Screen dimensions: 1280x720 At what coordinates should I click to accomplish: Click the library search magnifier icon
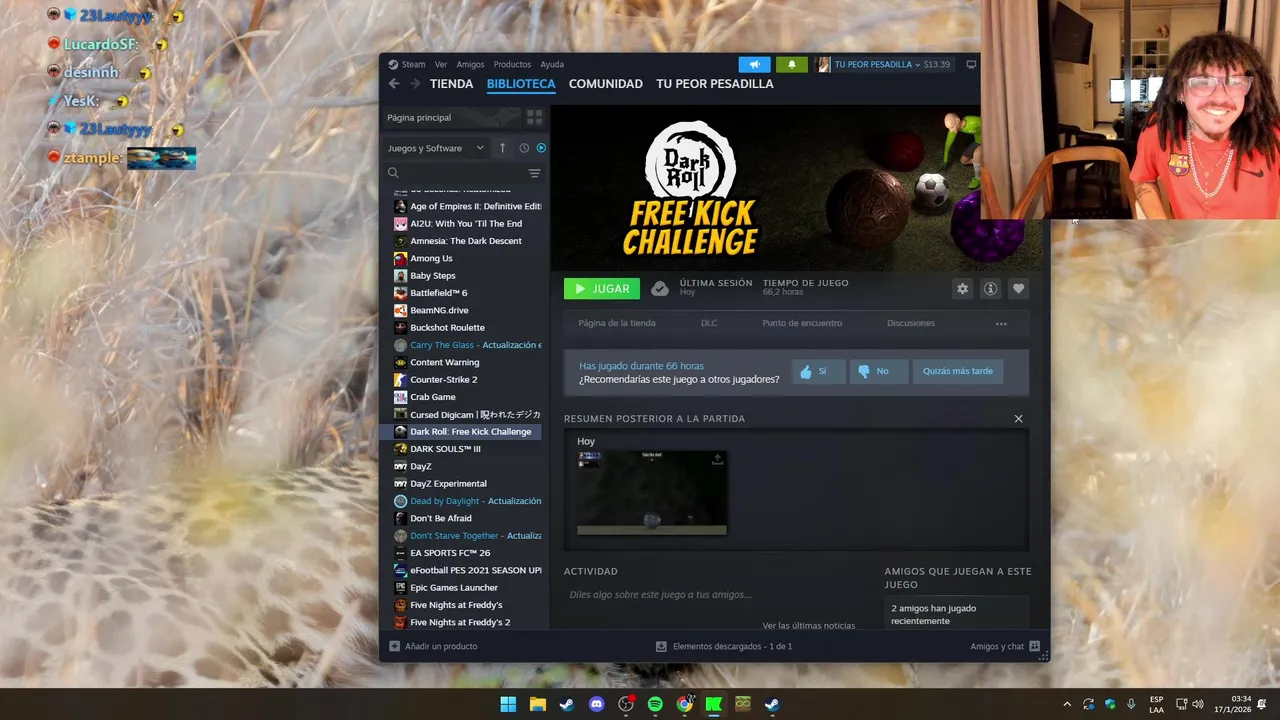393,173
